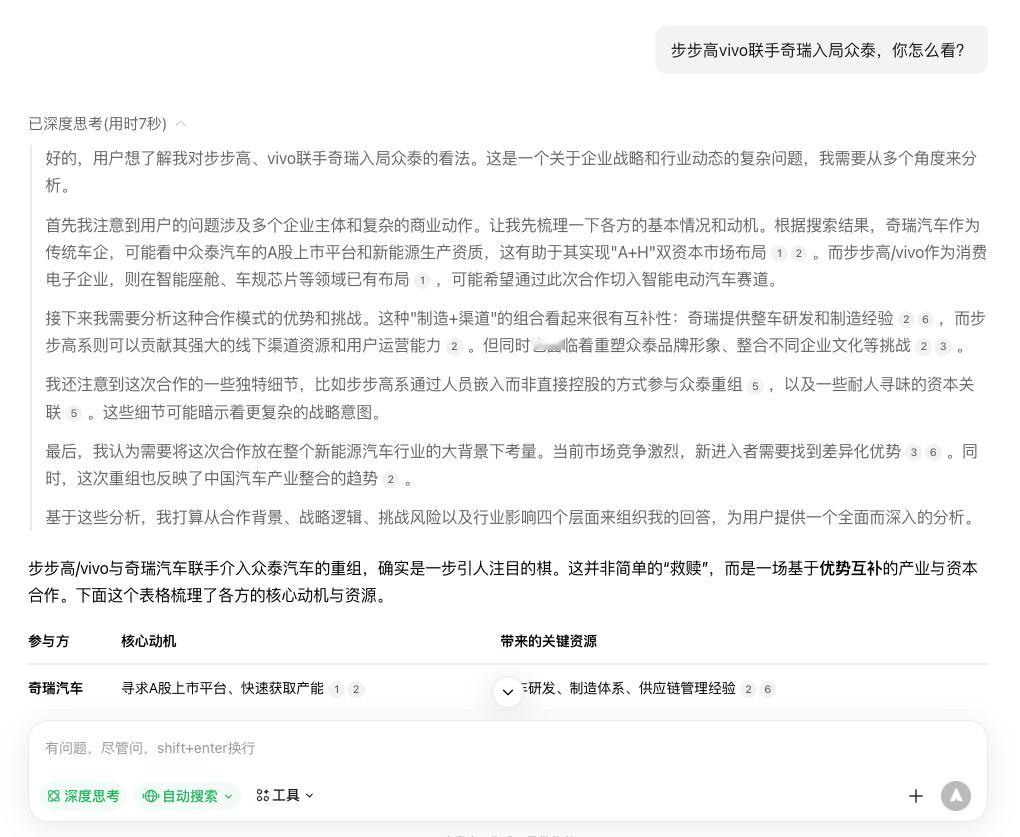Open citation 3 after 企业文化等挑战
The height and width of the screenshot is (837, 1020).
[x=943, y=346]
